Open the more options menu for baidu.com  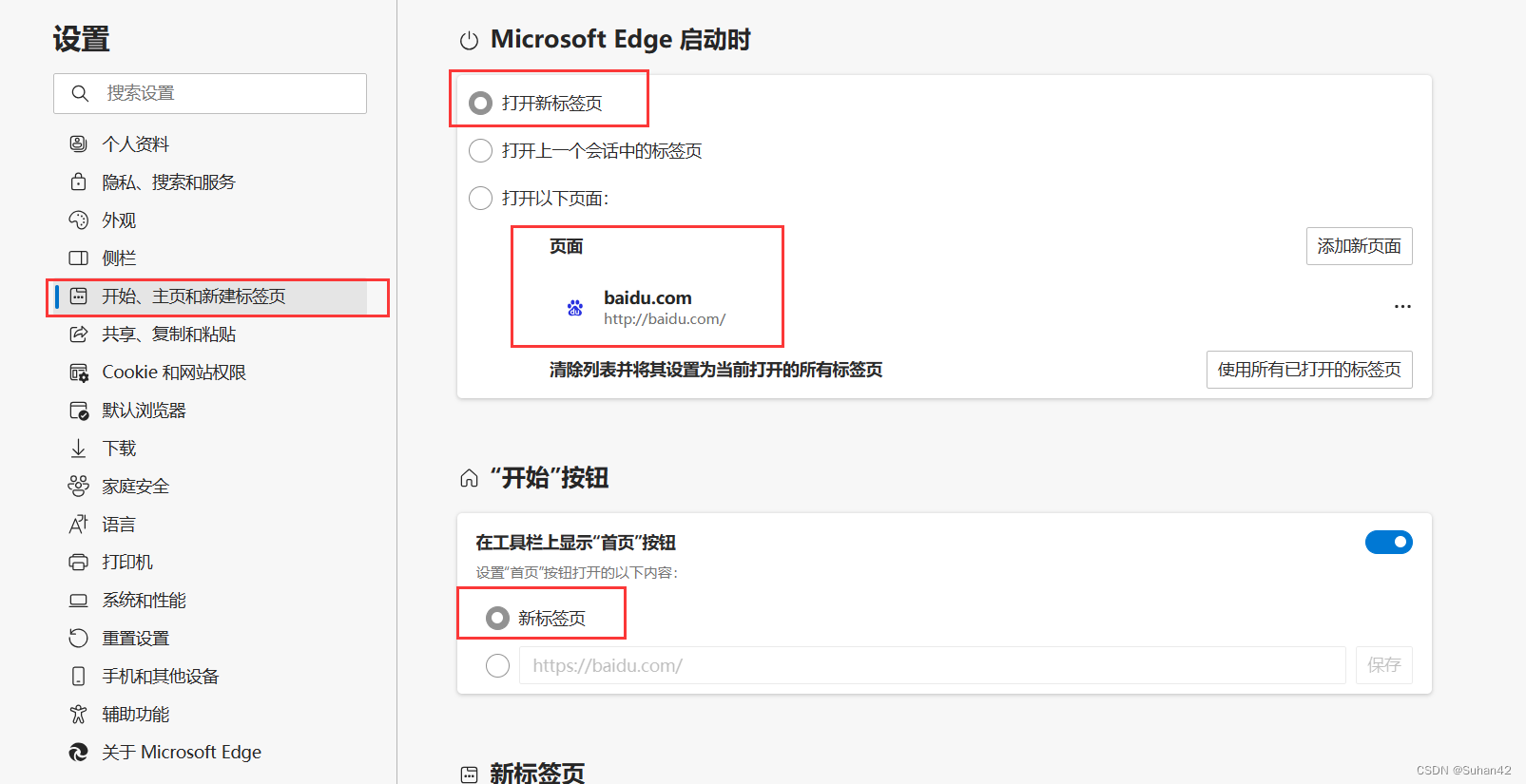[x=1402, y=306]
